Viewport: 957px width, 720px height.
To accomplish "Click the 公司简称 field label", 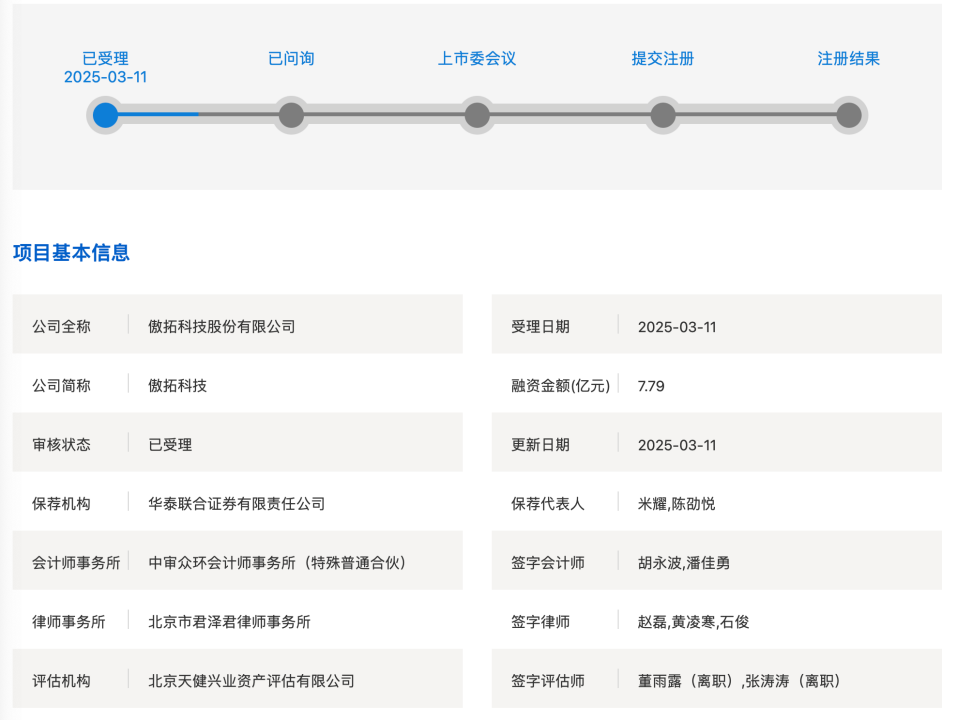I will 61,386.
